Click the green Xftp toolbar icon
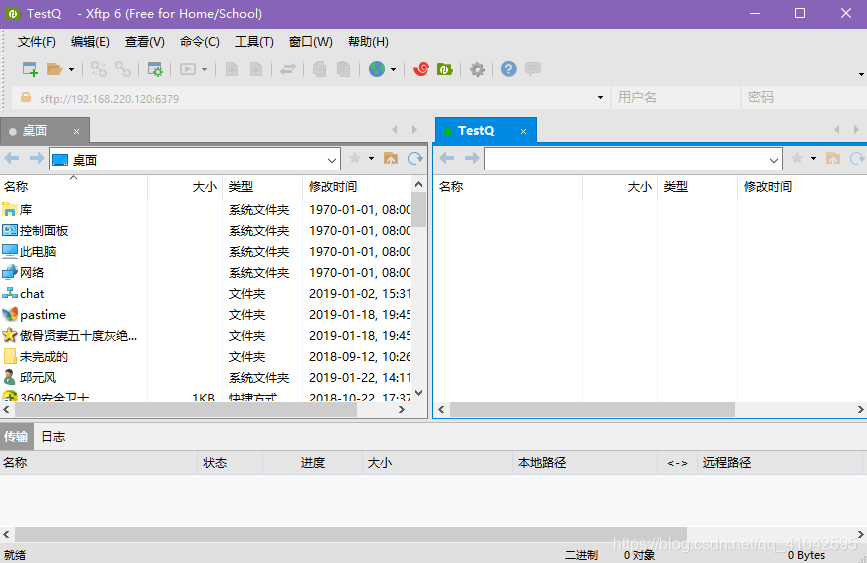 coord(445,69)
